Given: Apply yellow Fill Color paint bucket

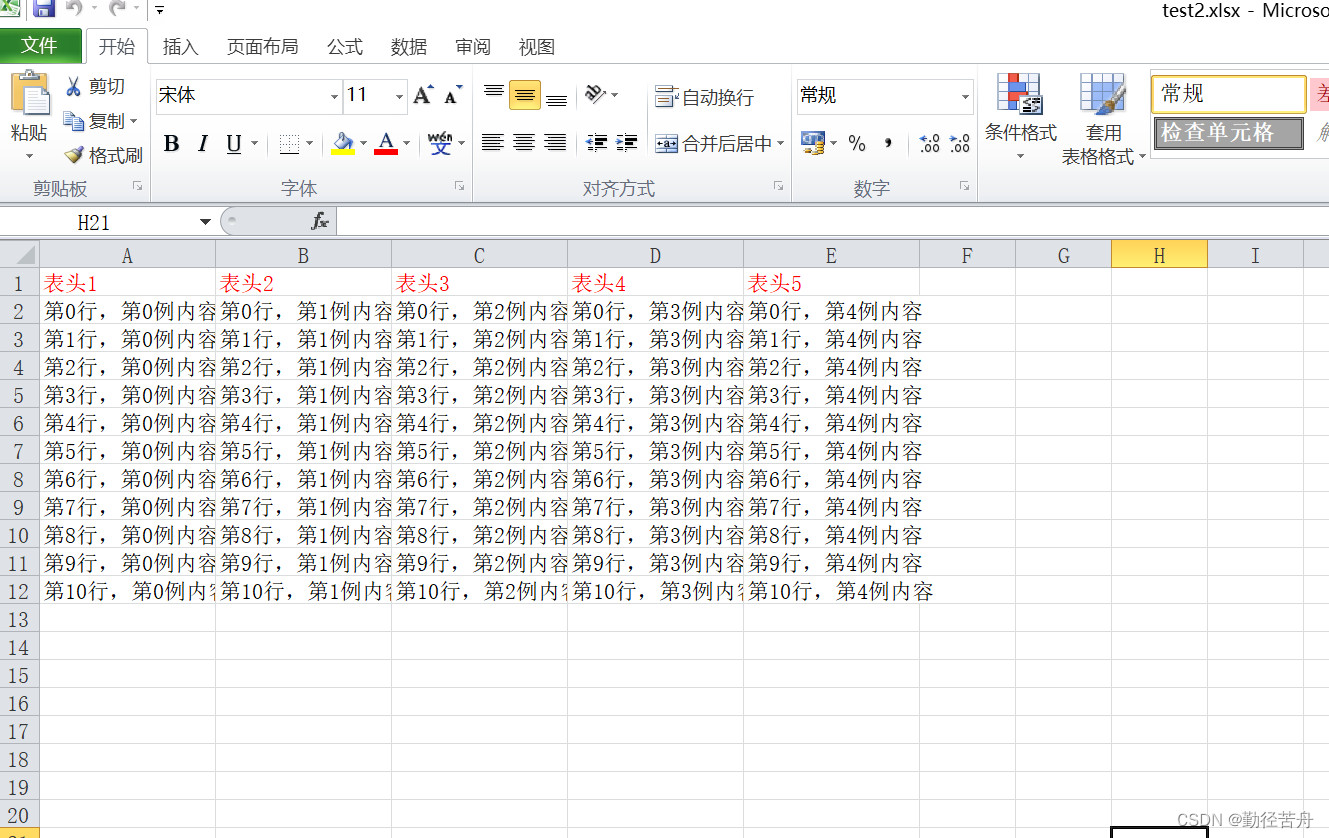Looking at the screenshot, I should [x=343, y=144].
